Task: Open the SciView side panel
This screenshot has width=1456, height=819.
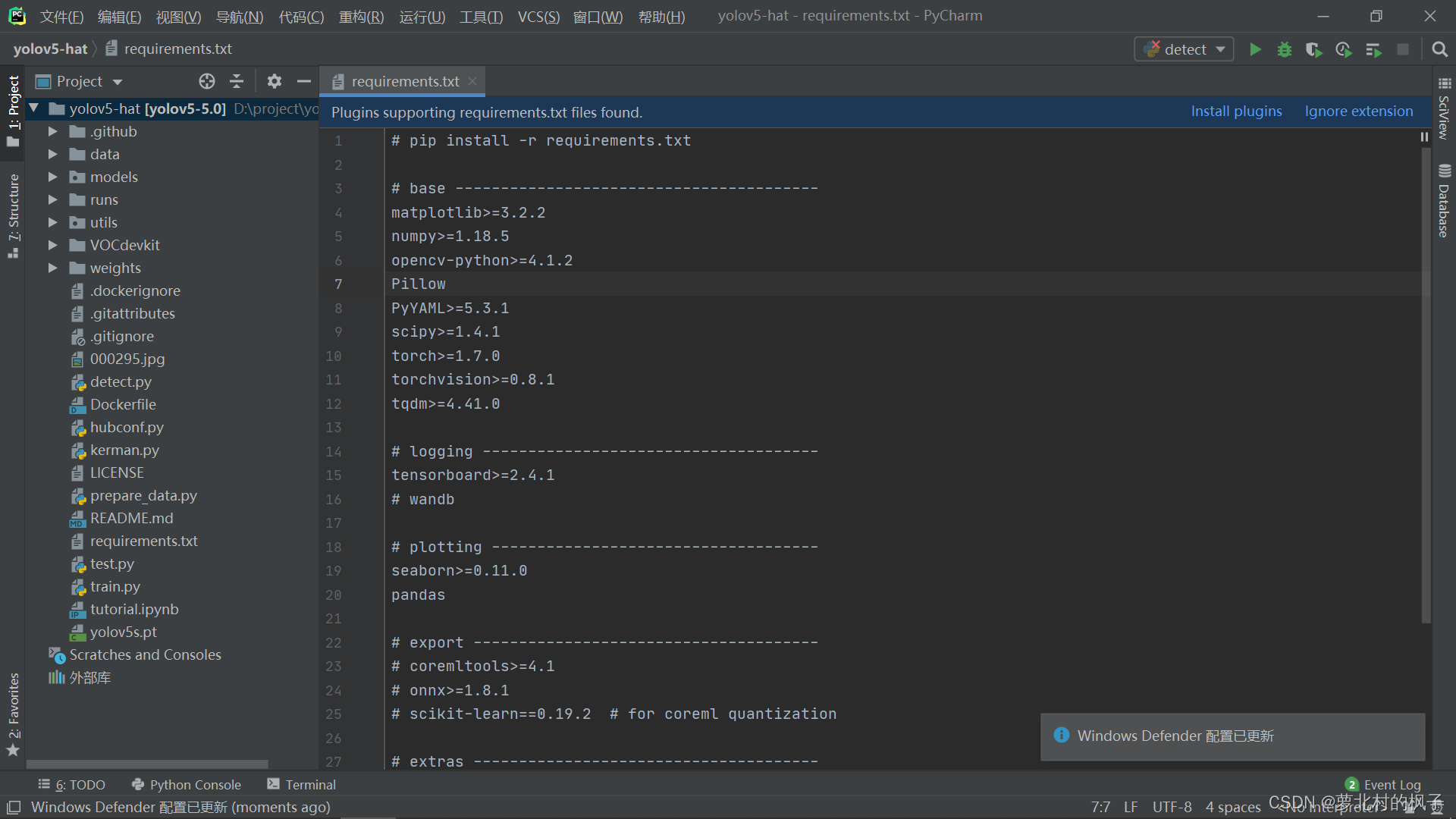Action: pos(1444,108)
